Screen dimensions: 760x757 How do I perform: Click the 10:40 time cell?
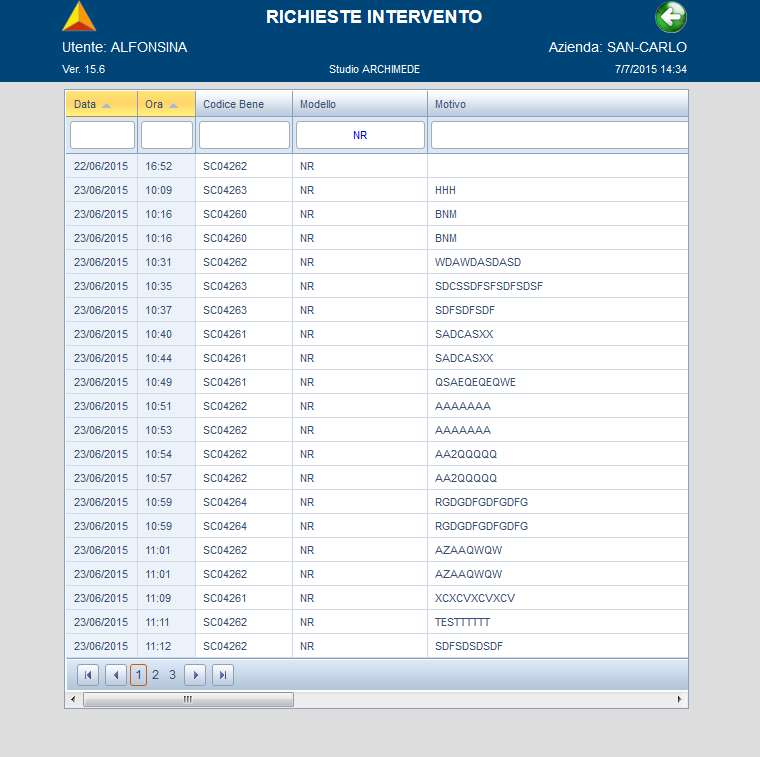coord(166,334)
